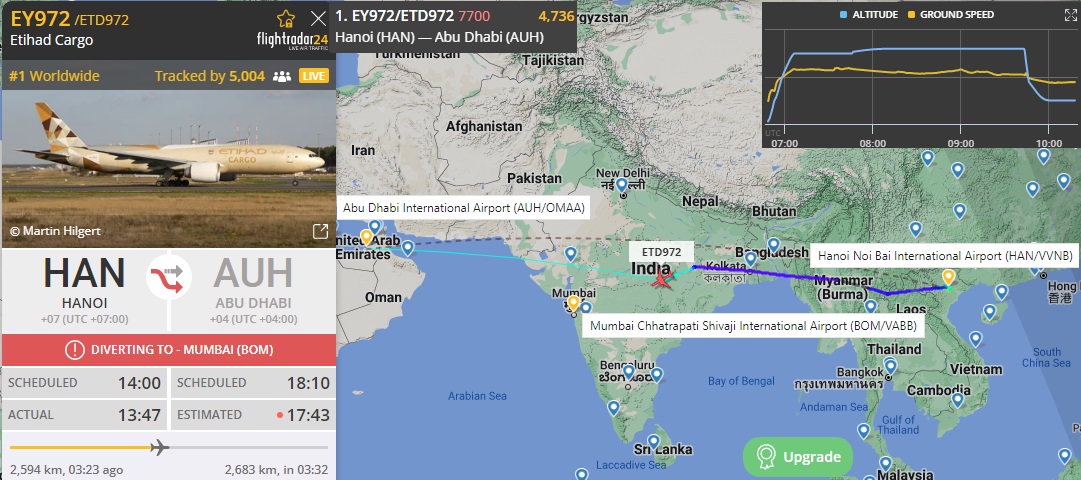Click the flight progress bar plane marker
The height and width of the screenshot is (480, 1081).
159,447
